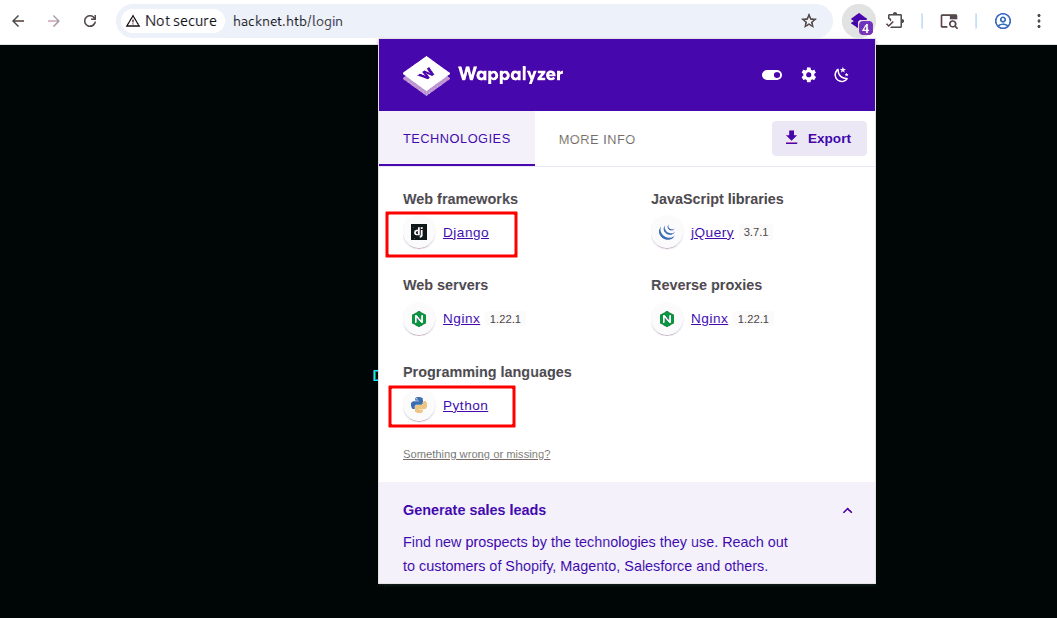Bookmark this page with star icon

coord(809,21)
